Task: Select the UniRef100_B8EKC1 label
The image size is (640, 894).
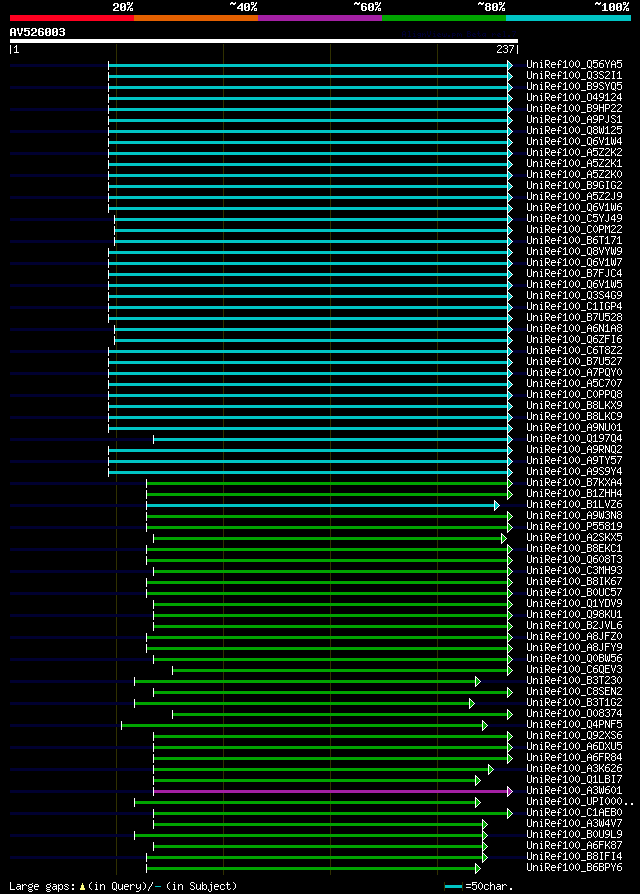Action: pos(574,548)
